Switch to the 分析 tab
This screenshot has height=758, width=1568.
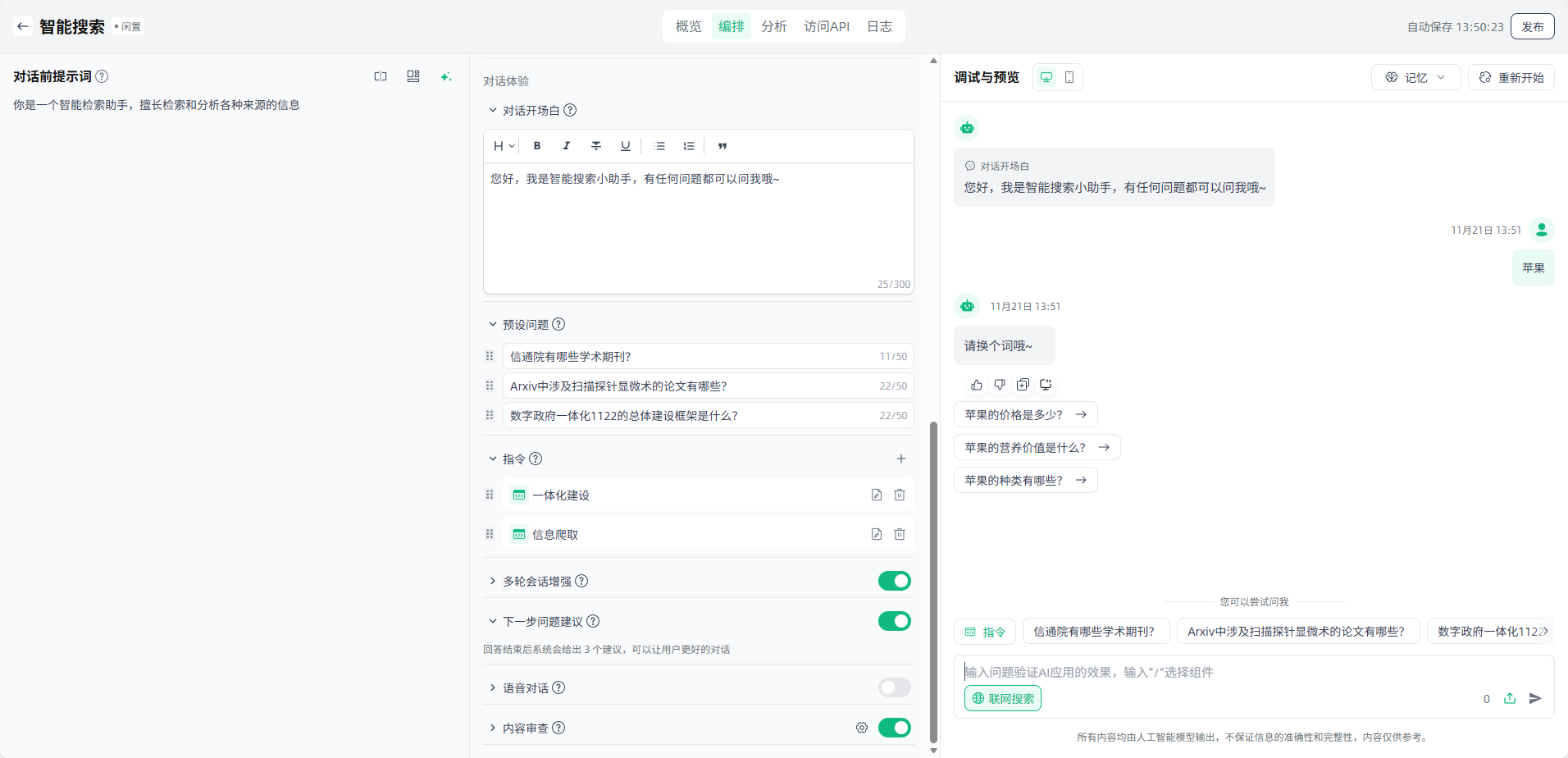pyautogui.click(x=773, y=26)
